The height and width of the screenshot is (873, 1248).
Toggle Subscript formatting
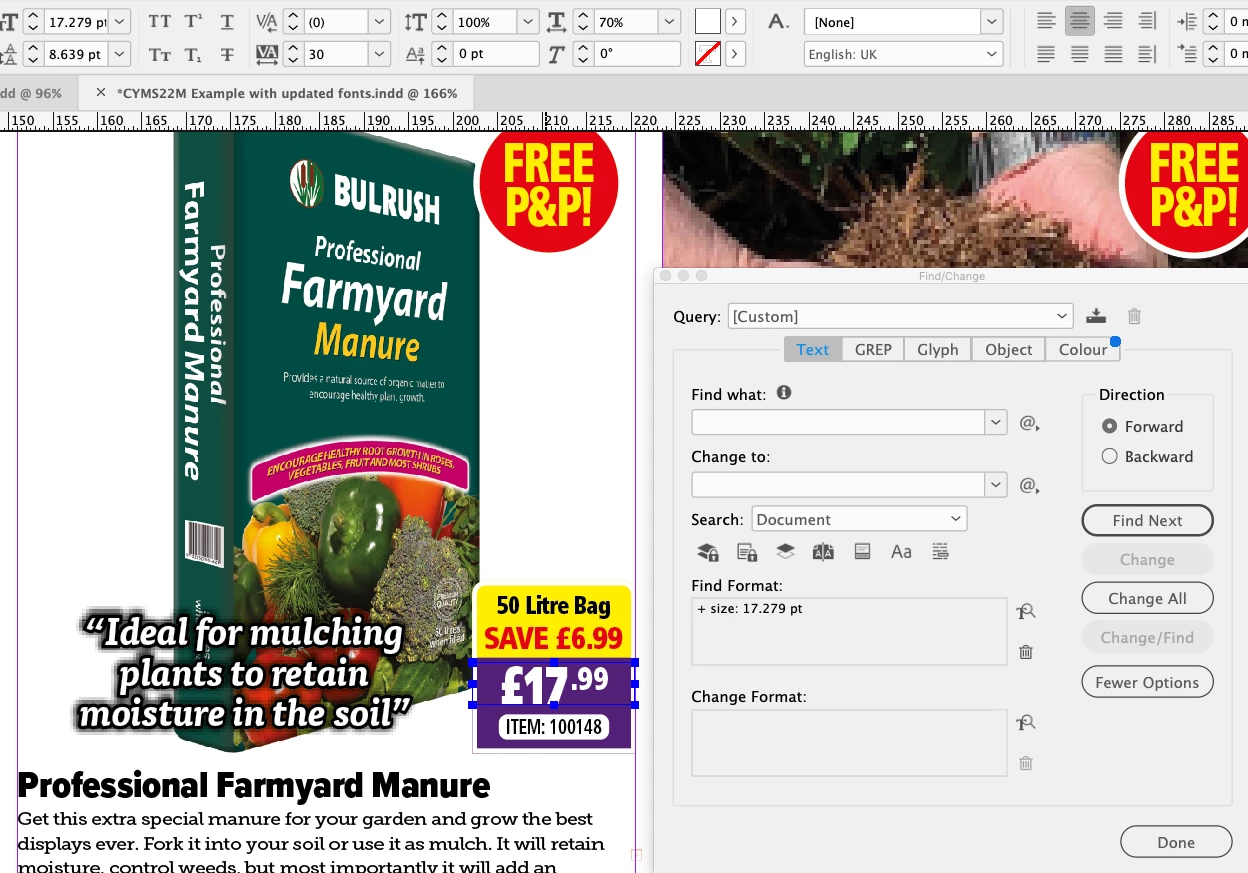pyautogui.click(x=193, y=55)
